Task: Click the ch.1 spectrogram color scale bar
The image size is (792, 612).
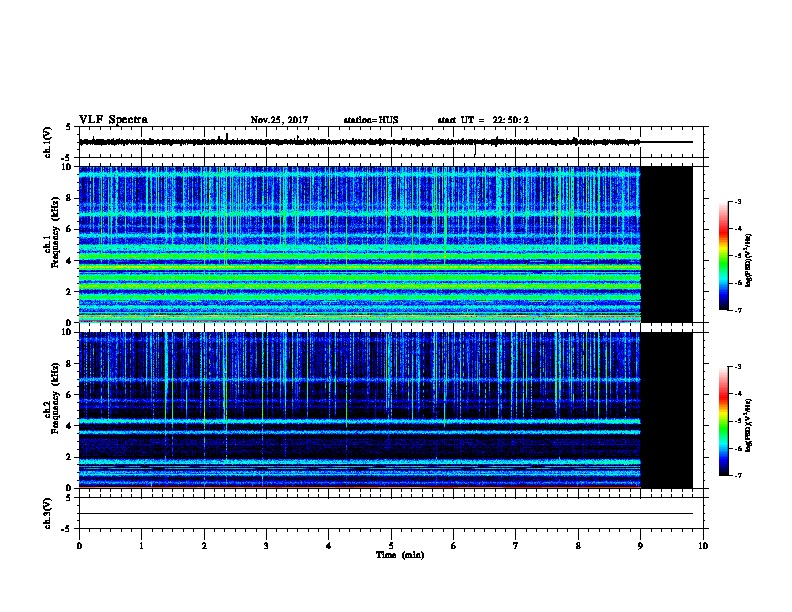Action: pos(723,256)
